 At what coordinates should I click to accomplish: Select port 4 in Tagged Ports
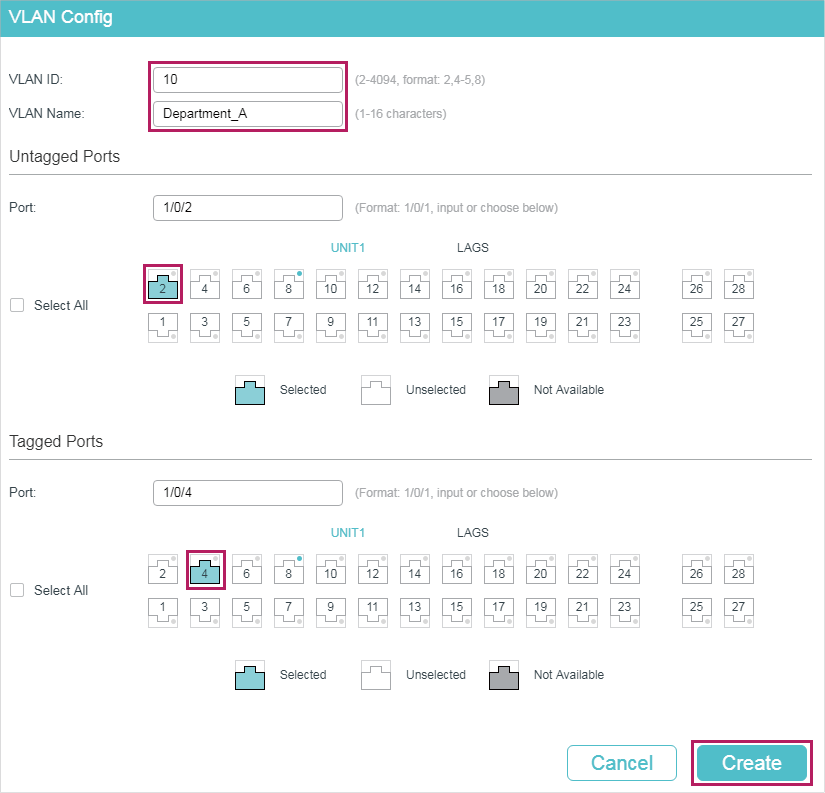(205, 569)
